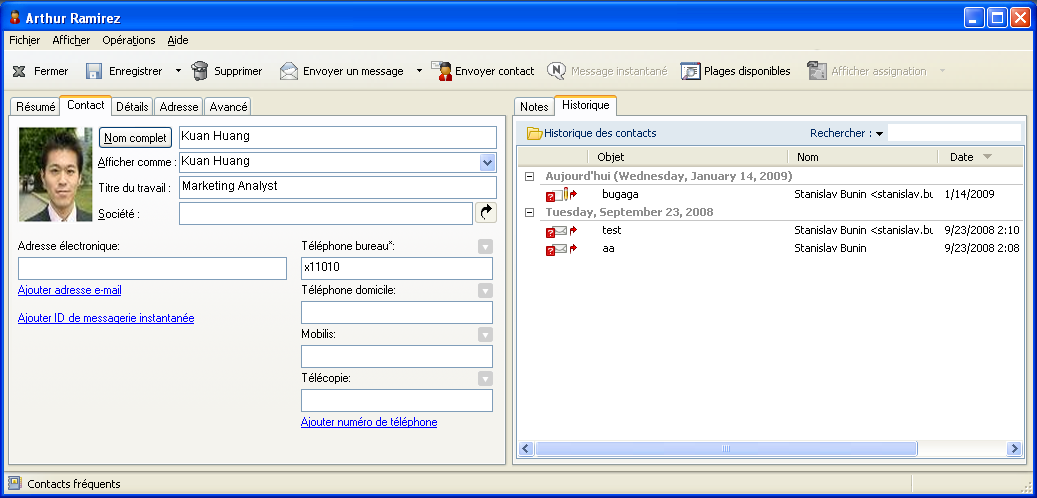Viewport: 1037px width, 498px height.
Task: Open Plages disponibles from toolbar
Action: [x=735, y=71]
